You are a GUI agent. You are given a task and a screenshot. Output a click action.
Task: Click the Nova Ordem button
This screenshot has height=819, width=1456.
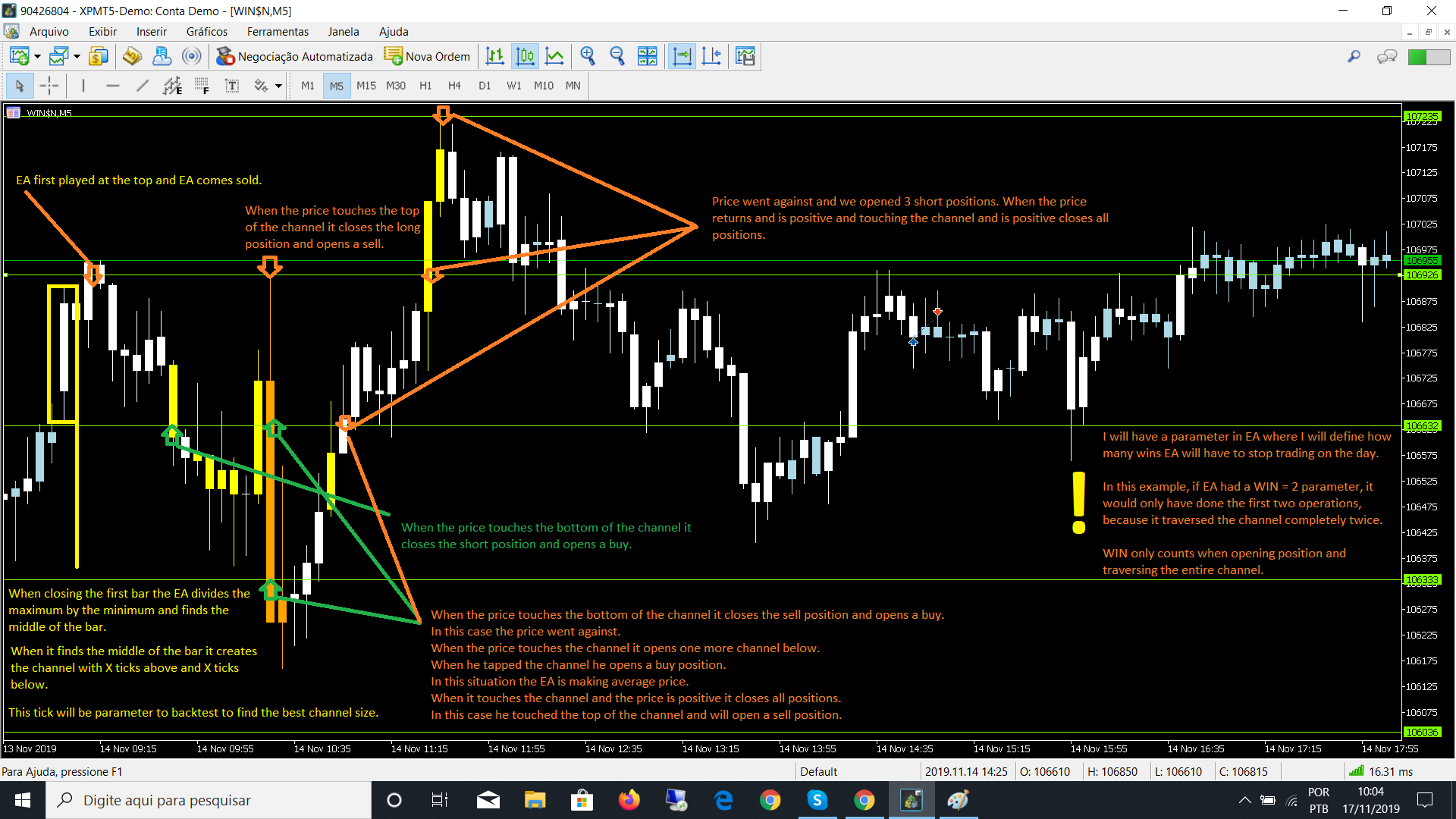coord(427,56)
